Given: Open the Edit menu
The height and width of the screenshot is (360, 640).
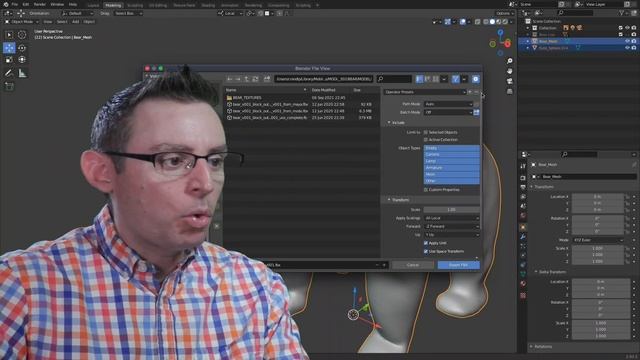Looking at the screenshot, I should tap(26, 4).
